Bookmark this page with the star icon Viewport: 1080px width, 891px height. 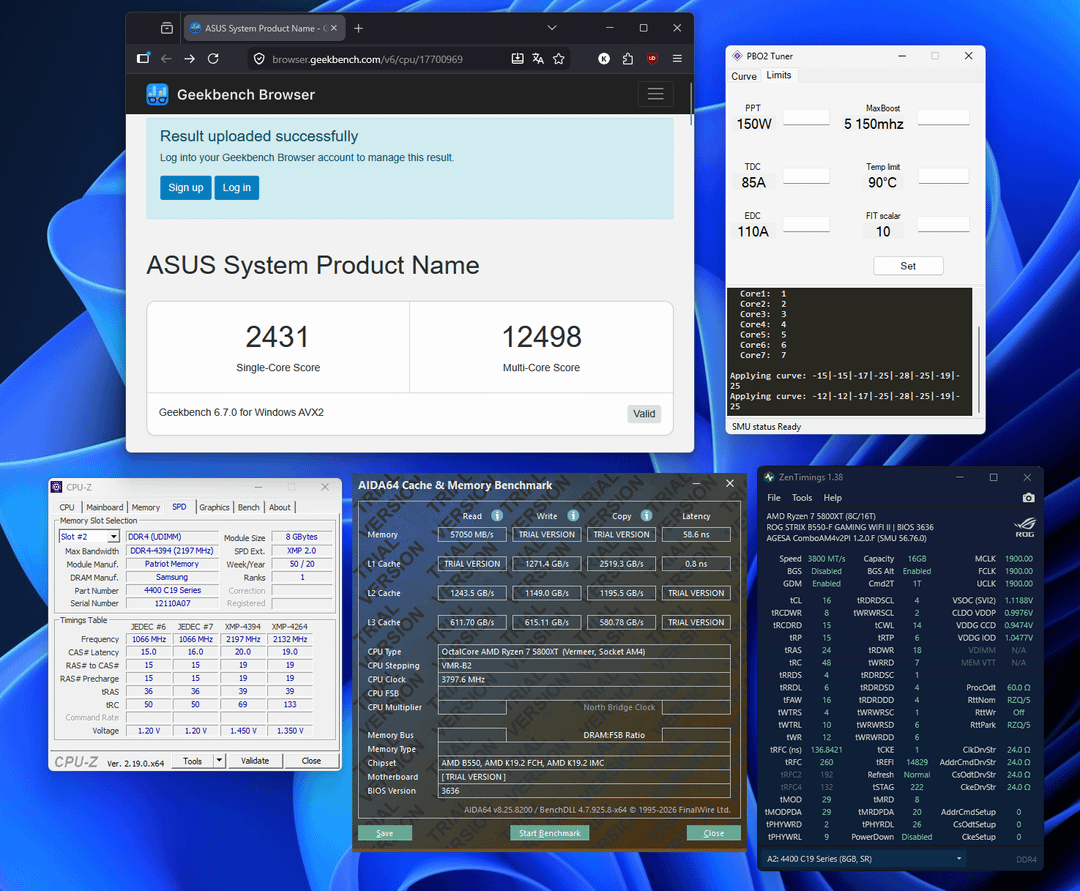coord(559,59)
